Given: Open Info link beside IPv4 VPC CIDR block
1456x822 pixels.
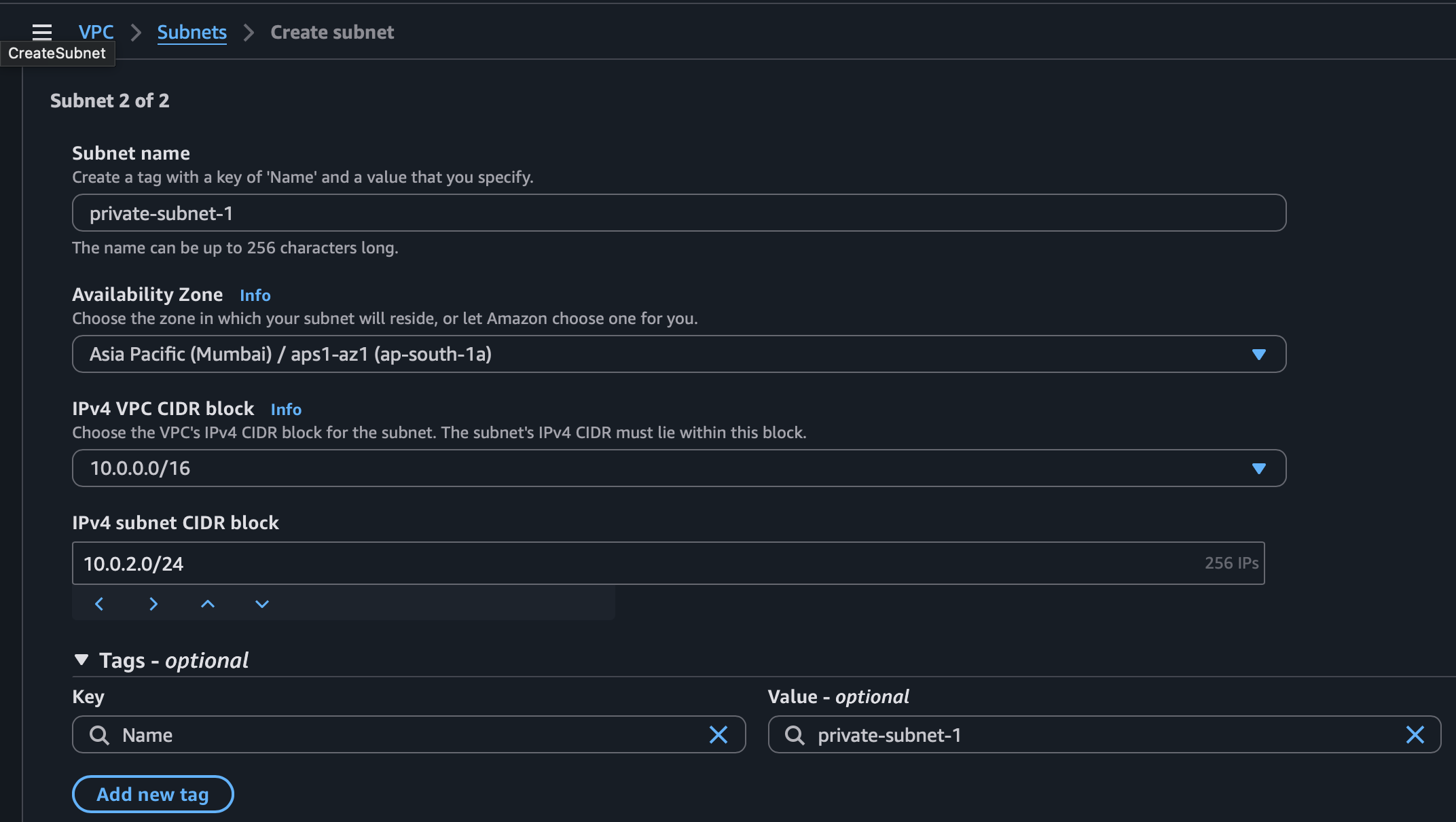Looking at the screenshot, I should (x=286, y=410).
